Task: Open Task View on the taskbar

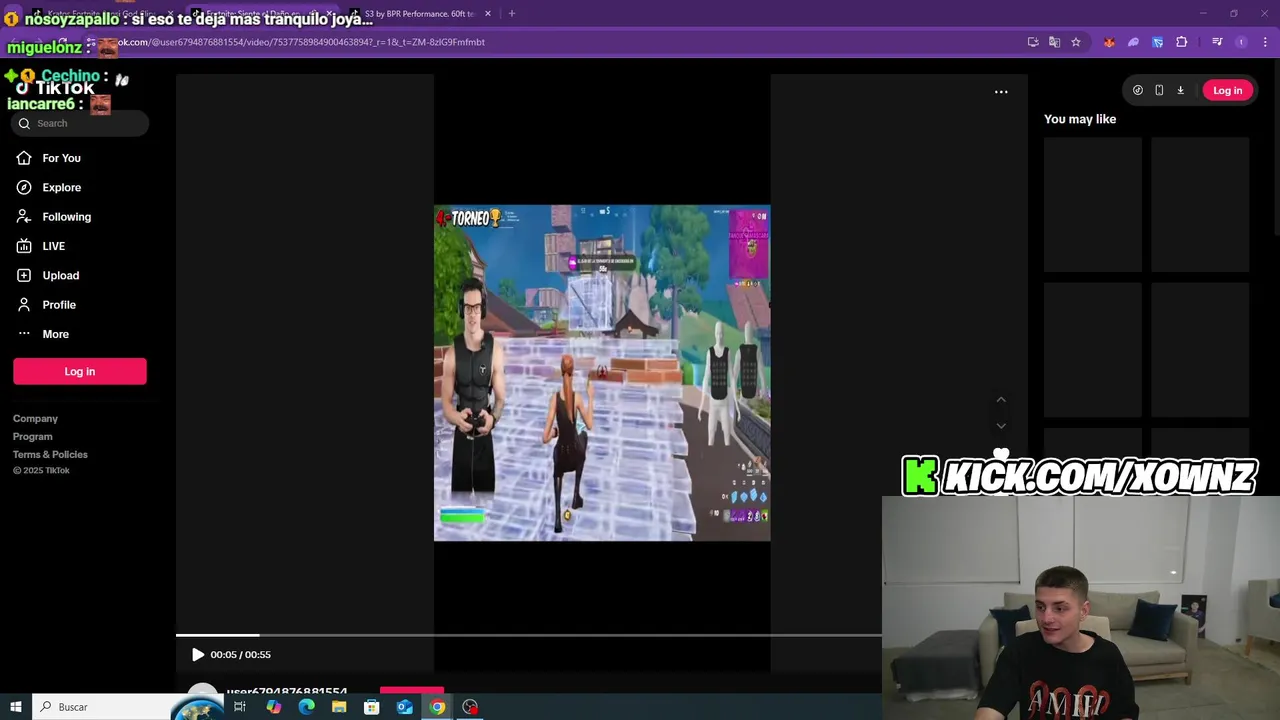Action: (x=240, y=707)
